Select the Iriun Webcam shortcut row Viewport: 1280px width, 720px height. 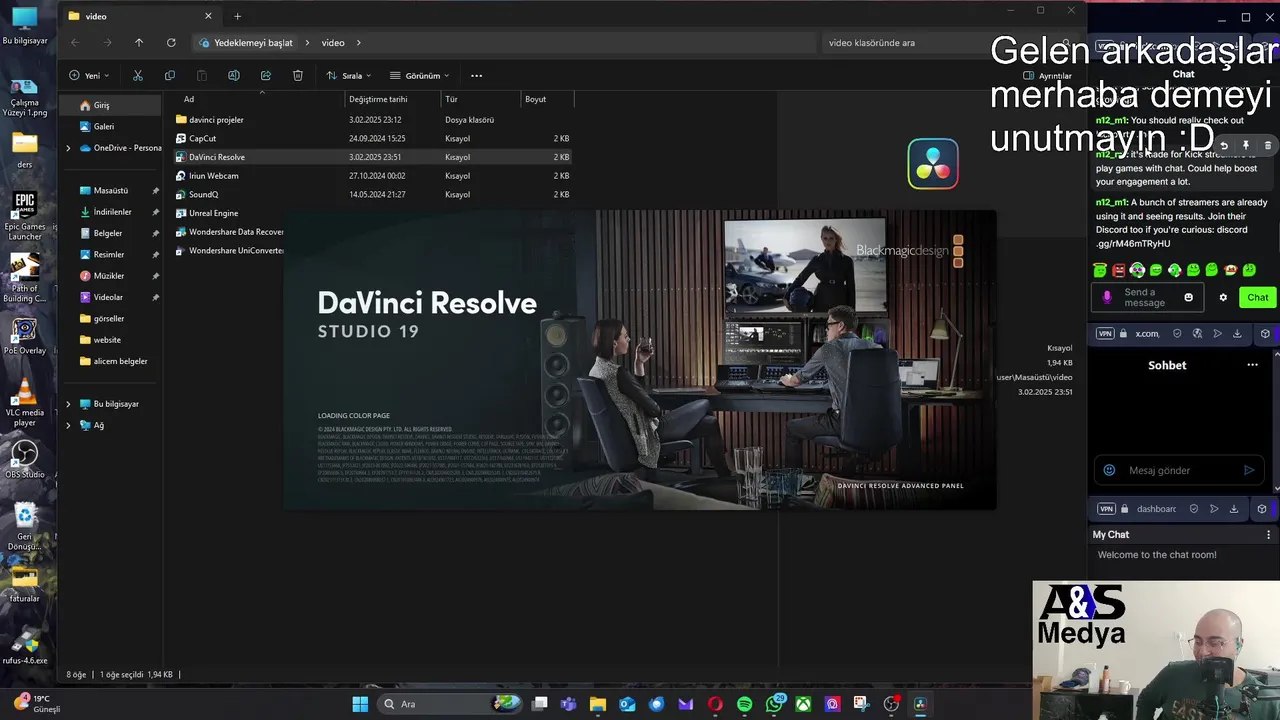pos(373,176)
